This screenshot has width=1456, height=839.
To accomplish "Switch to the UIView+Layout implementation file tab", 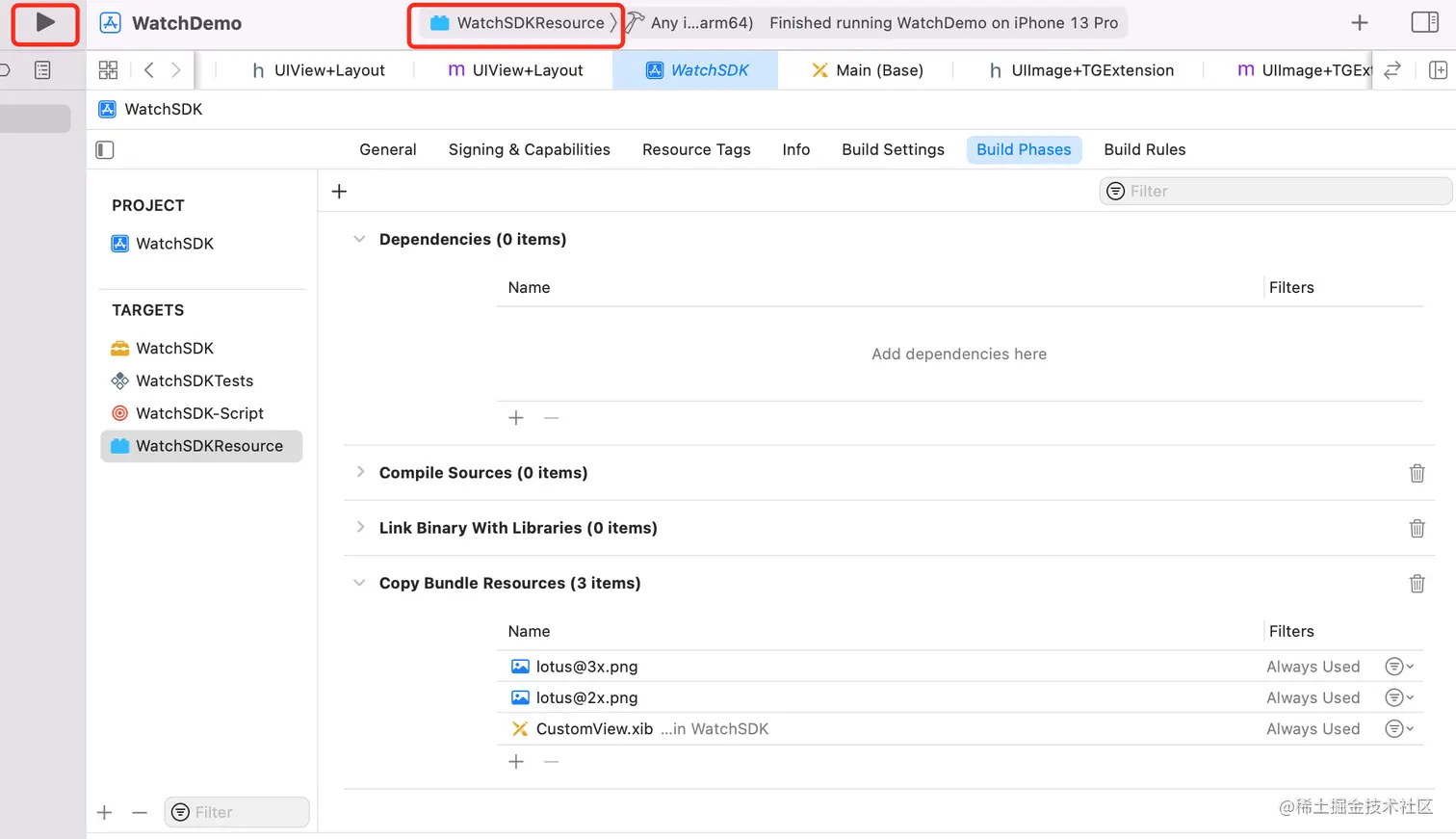I will click(515, 70).
